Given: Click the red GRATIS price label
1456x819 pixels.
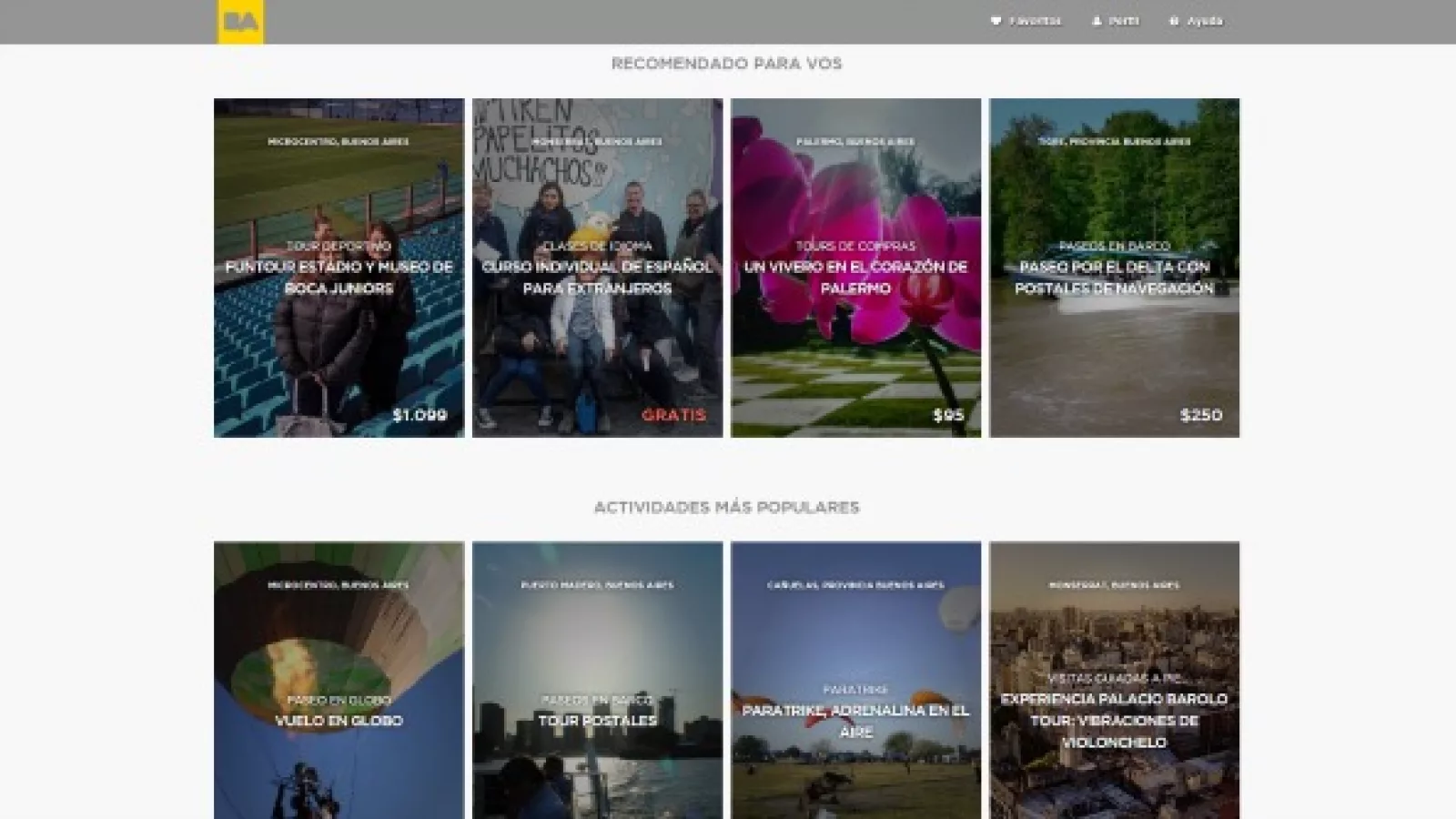Looking at the screenshot, I should click(673, 415).
